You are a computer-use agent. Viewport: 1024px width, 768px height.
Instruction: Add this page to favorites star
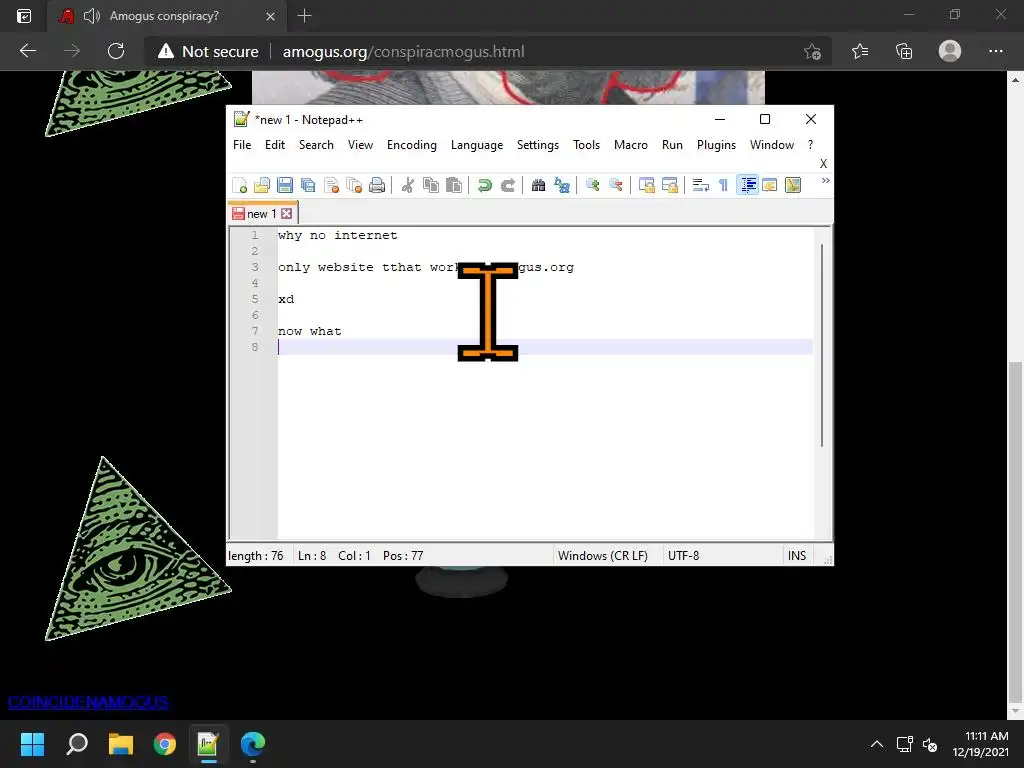pyautogui.click(x=812, y=52)
